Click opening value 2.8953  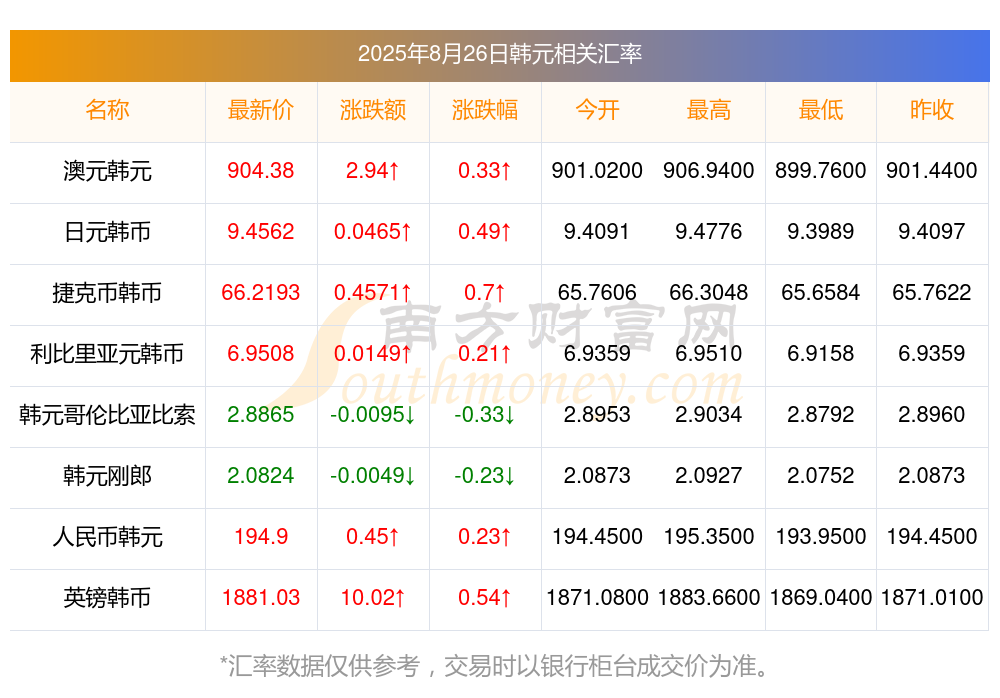coord(597,414)
